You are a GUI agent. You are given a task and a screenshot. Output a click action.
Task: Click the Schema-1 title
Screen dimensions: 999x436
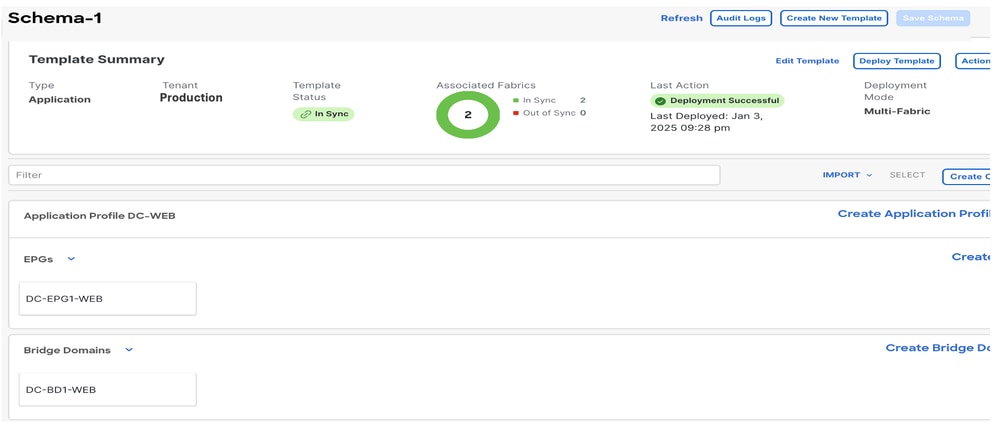point(55,18)
